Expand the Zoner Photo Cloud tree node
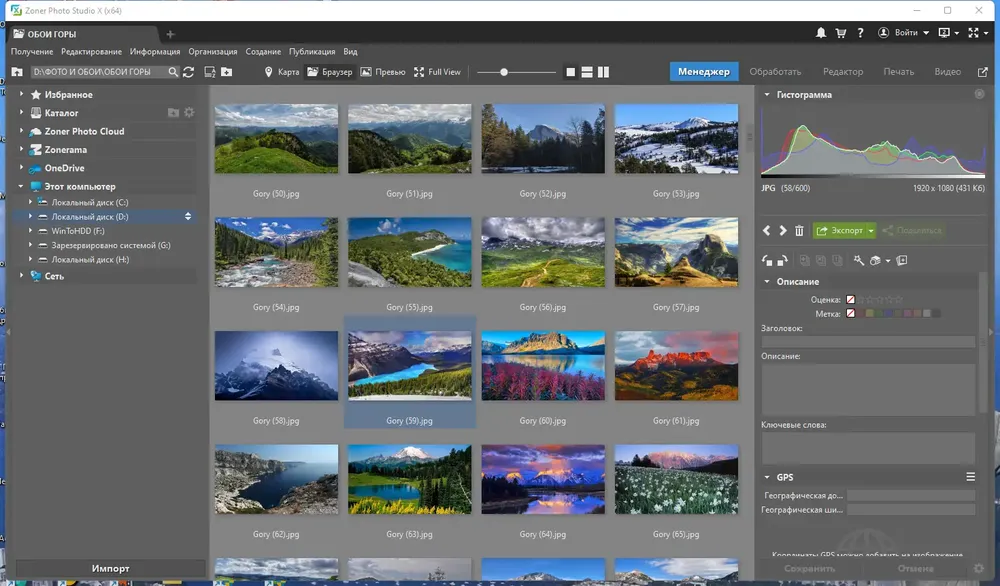The height and width of the screenshot is (586, 1000). pos(21,131)
